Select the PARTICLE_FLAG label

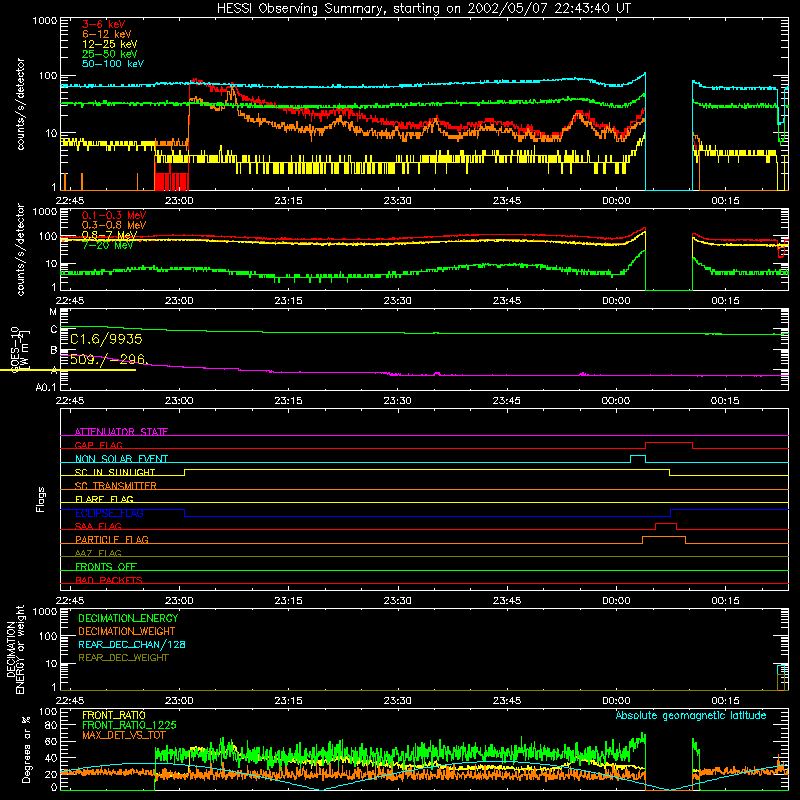(x=112, y=539)
